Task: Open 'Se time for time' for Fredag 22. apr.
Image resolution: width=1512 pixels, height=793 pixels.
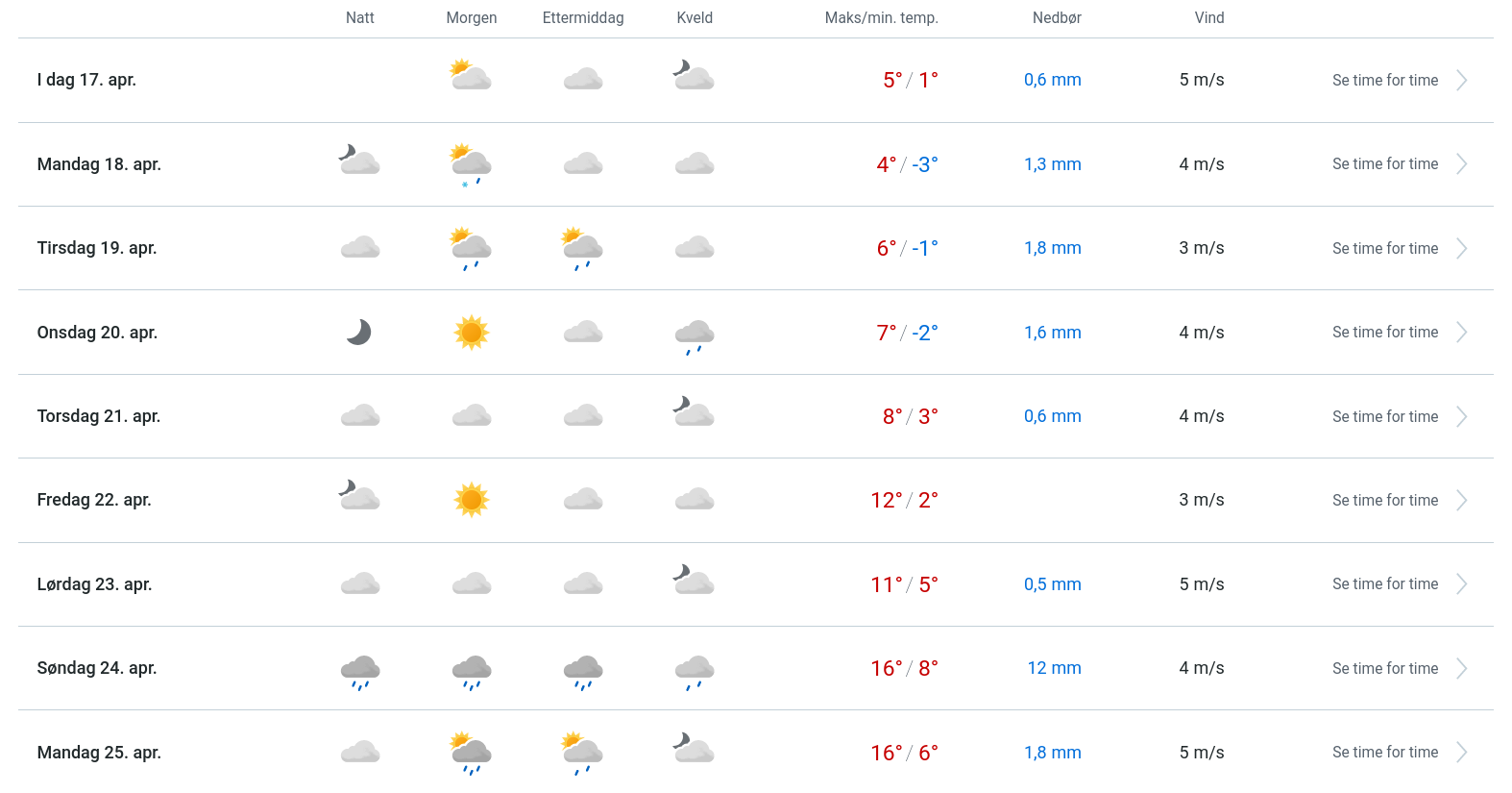Action: coord(1384,500)
